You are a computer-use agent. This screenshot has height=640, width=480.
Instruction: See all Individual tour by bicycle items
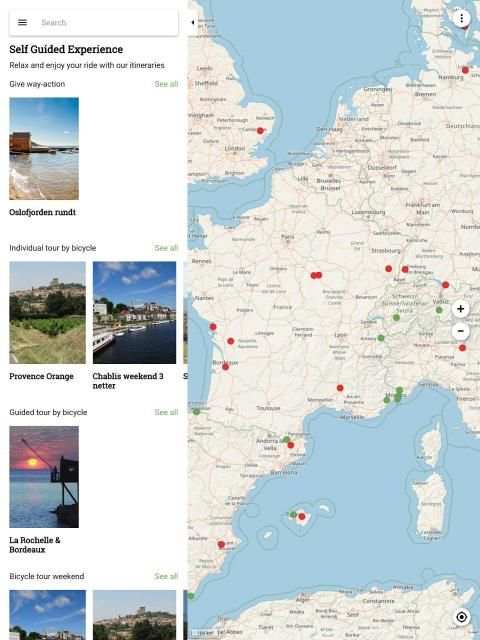point(166,248)
